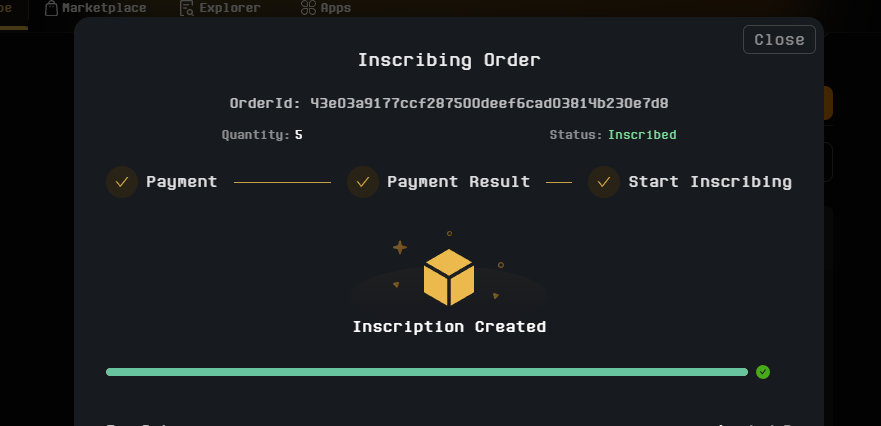The image size is (881, 426).
Task: Open the Marketplace tab
Action: (x=103, y=8)
